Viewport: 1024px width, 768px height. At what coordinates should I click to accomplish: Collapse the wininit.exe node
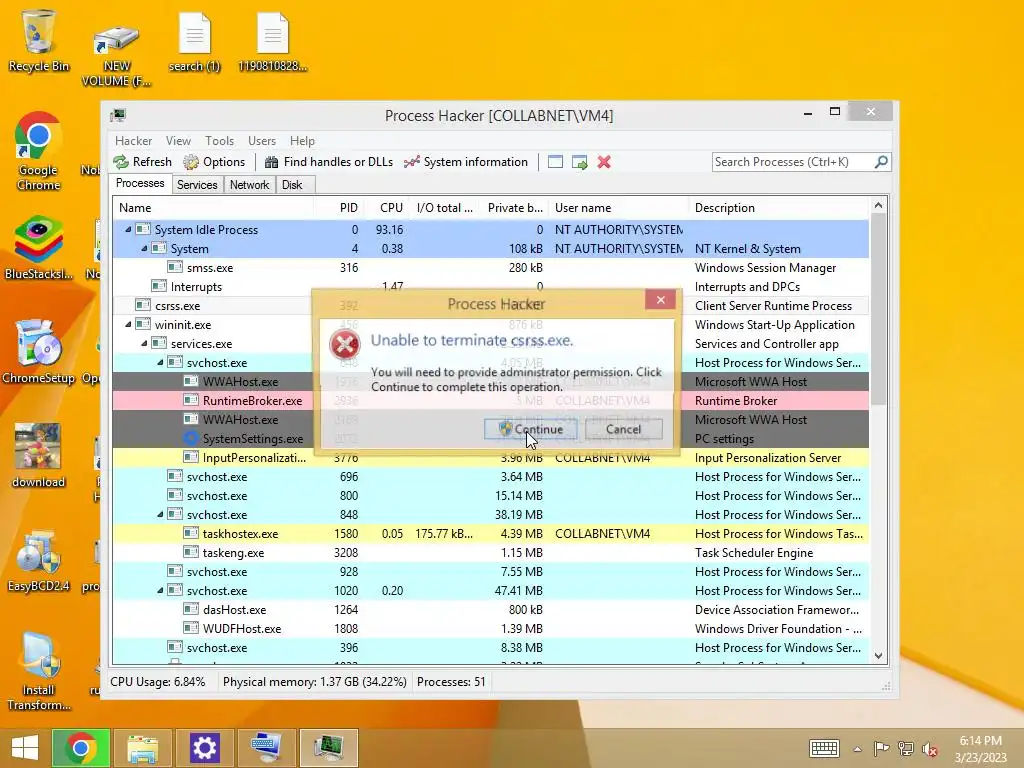click(x=128, y=324)
